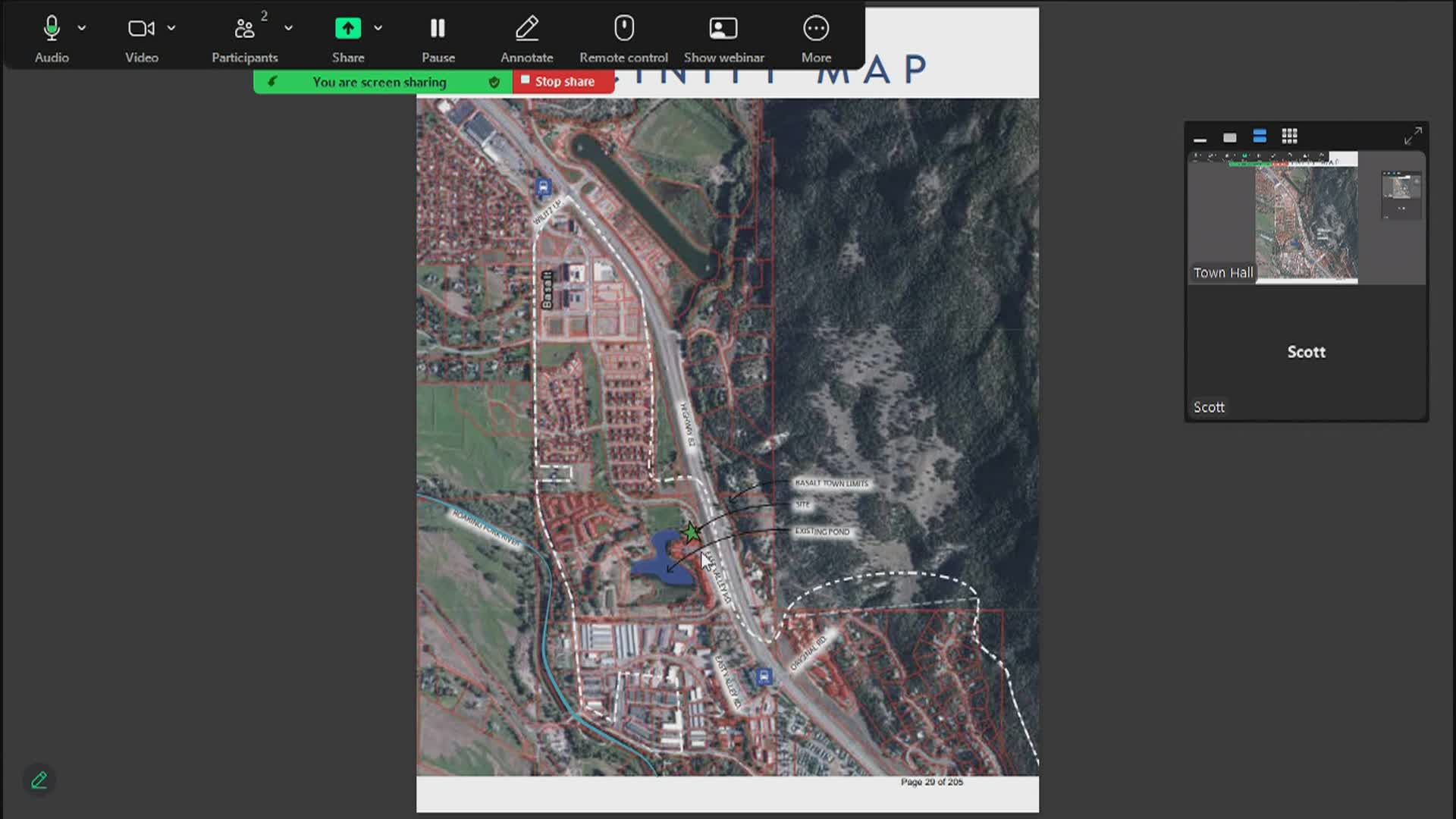Image resolution: width=1456 pixels, height=819 pixels.
Task: Click the bus stop icon near Willits Ln
Action: 543,187
